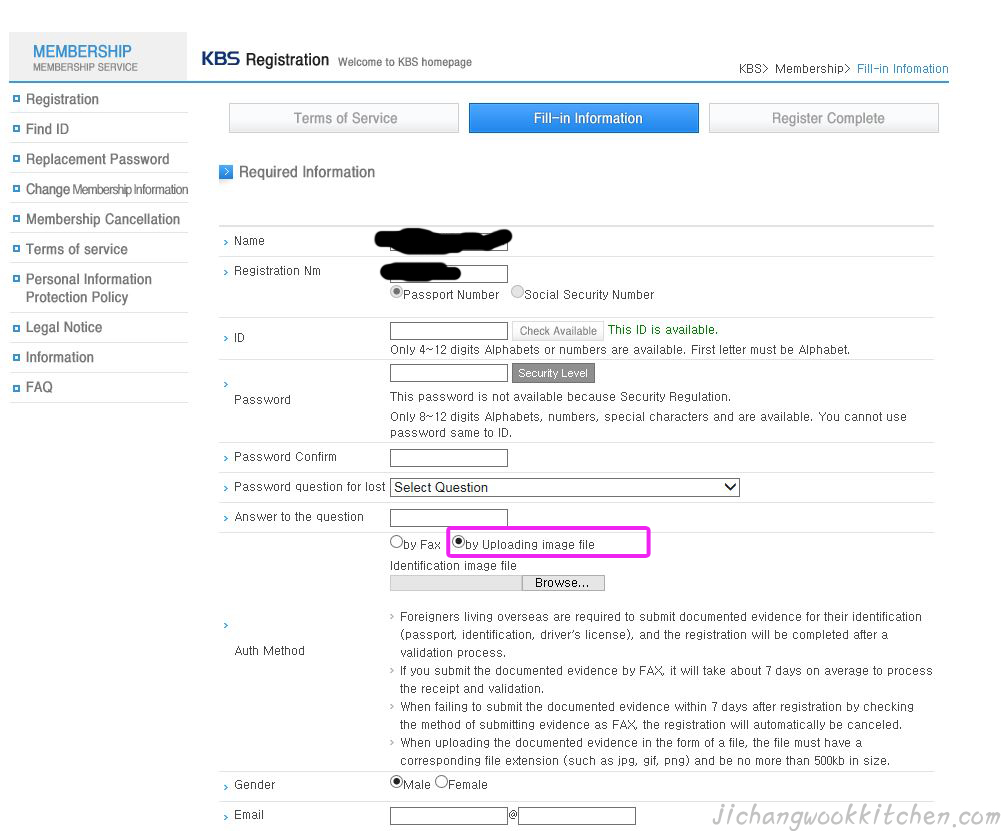Select the Male gender radio button

coord(396,782)
